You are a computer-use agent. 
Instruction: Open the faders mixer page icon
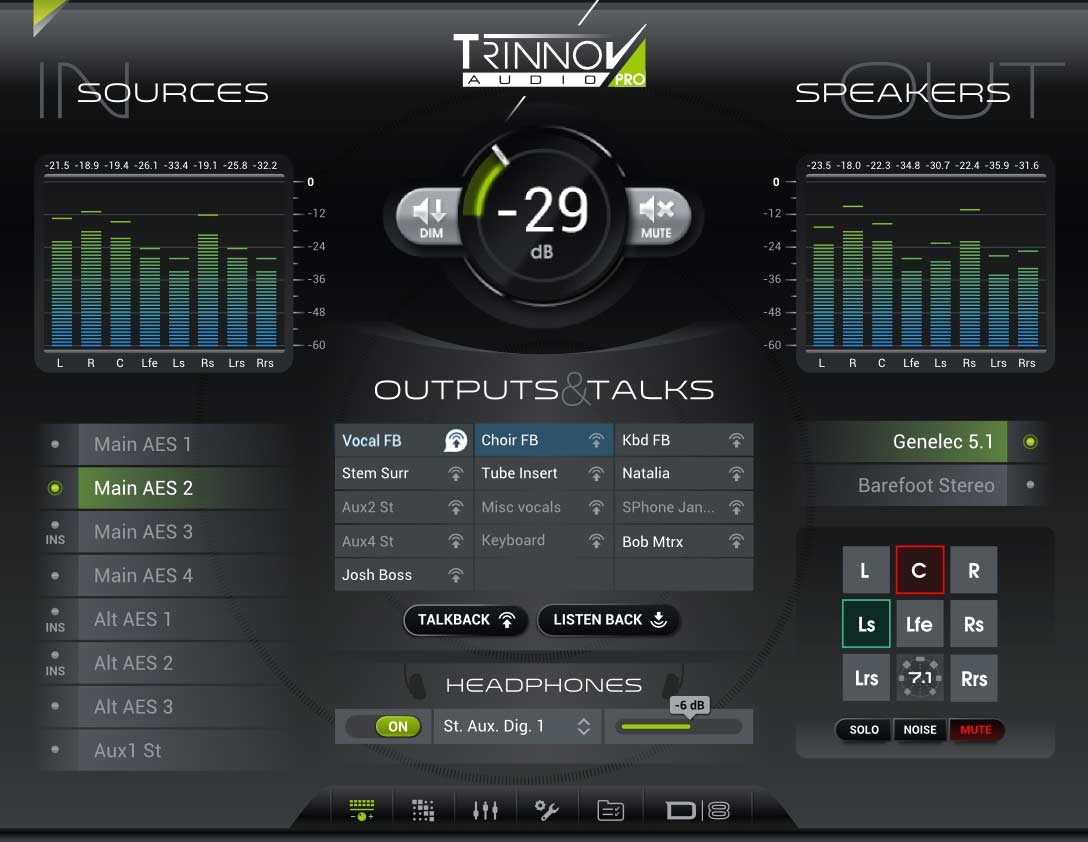tap(485, 810)
